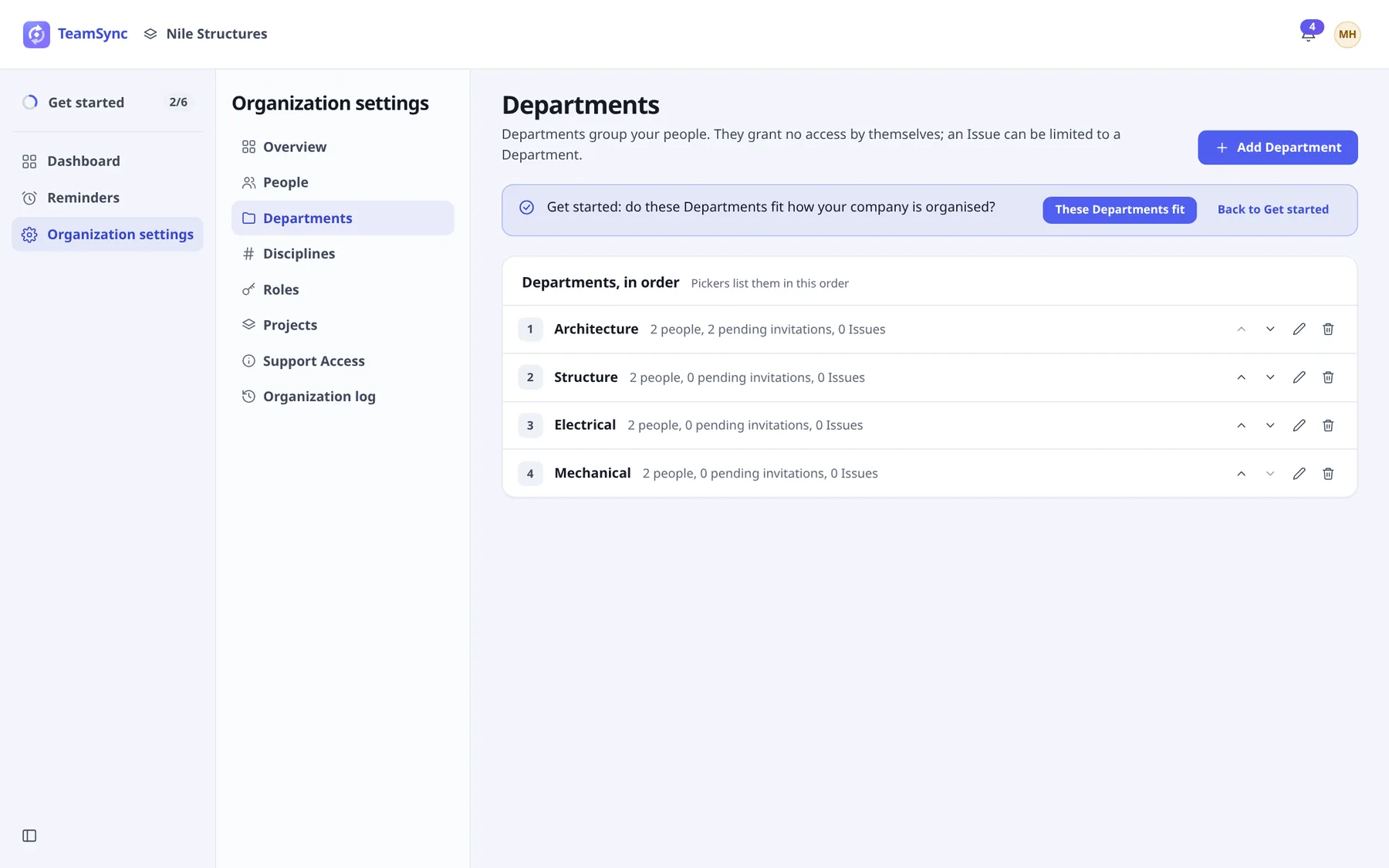Open the Roles settings tab
The image size is (1389, 868).
[x=343, y=289]
